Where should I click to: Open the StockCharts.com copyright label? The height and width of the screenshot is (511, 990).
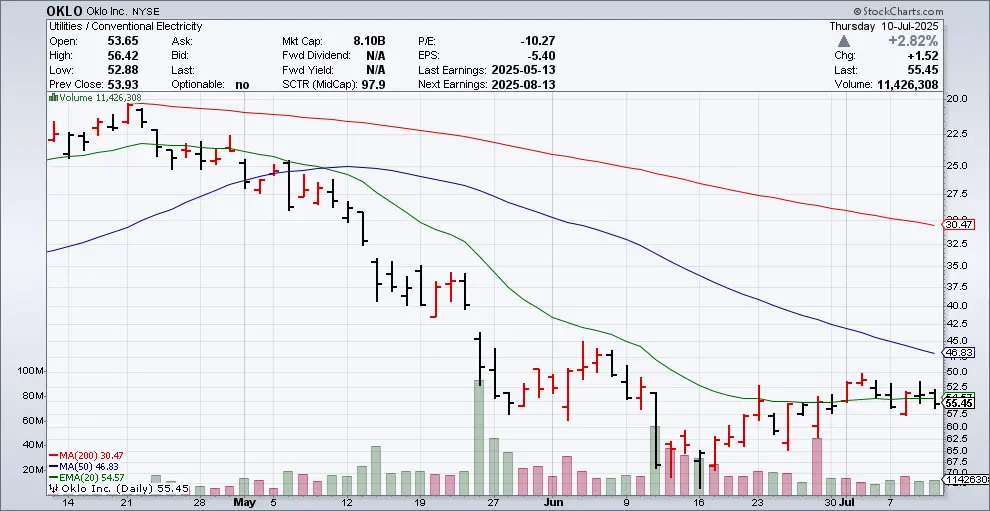coord(898,11)
